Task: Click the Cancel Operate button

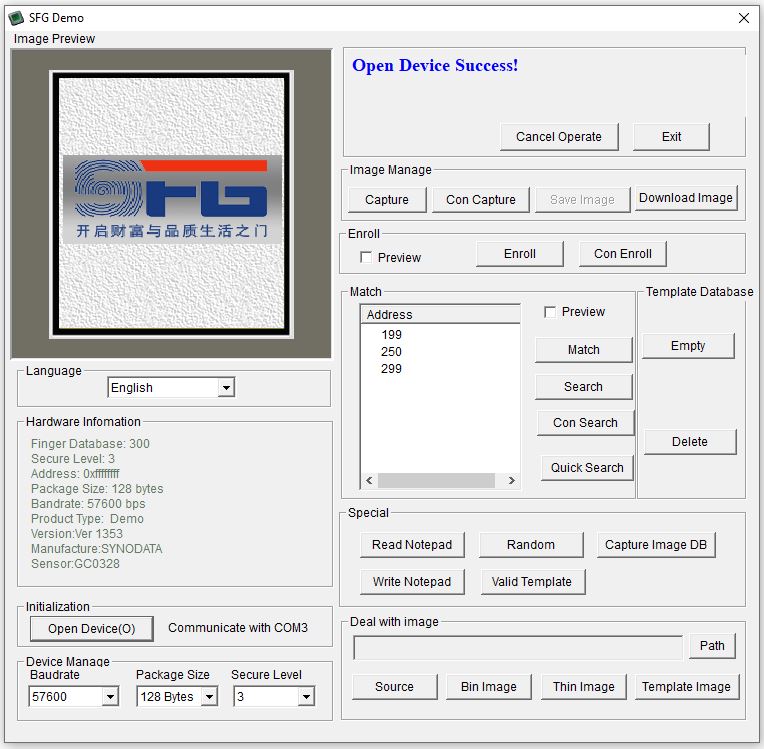Action: [x=559, y=137]
